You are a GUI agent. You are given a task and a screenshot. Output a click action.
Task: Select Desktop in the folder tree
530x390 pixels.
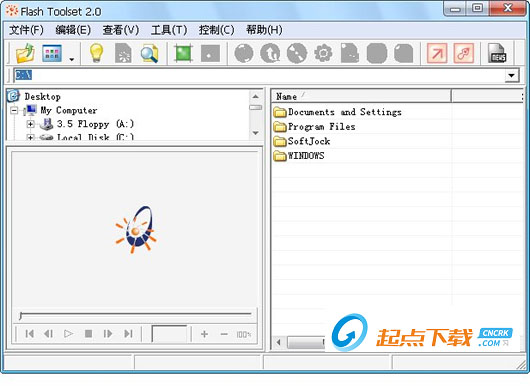point(43,97)
